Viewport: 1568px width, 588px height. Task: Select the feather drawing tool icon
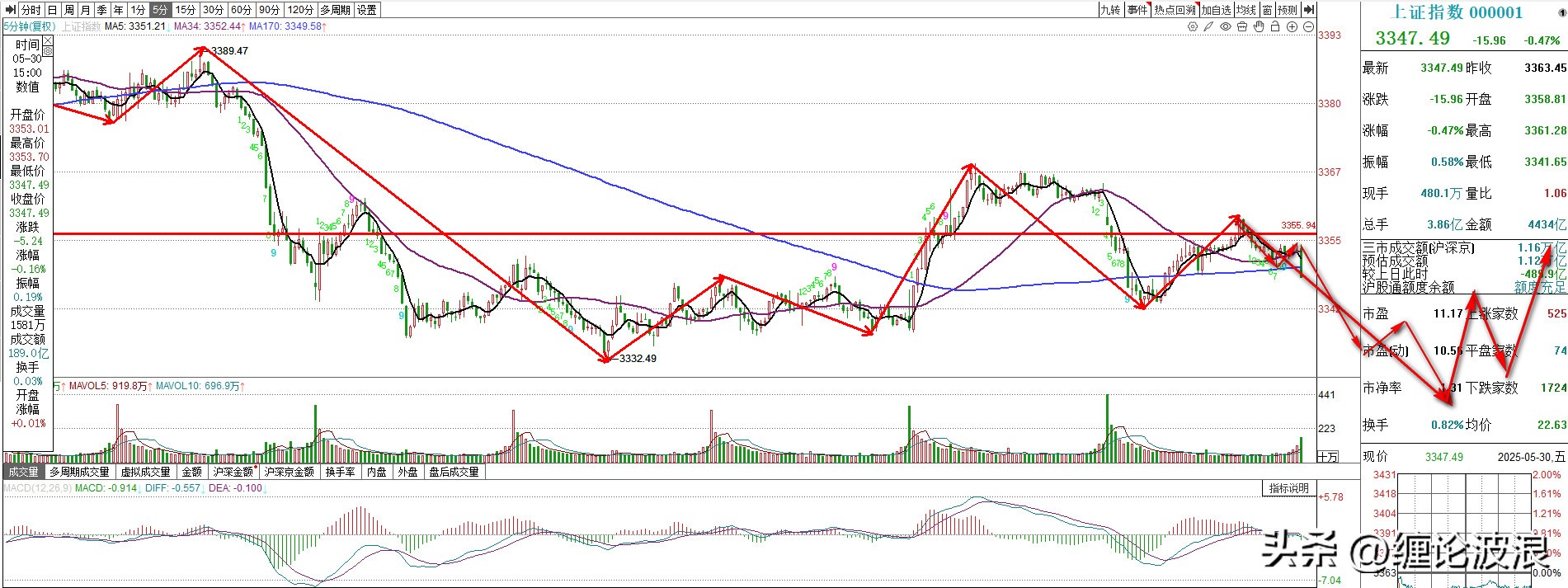[x=1209, y=27]
